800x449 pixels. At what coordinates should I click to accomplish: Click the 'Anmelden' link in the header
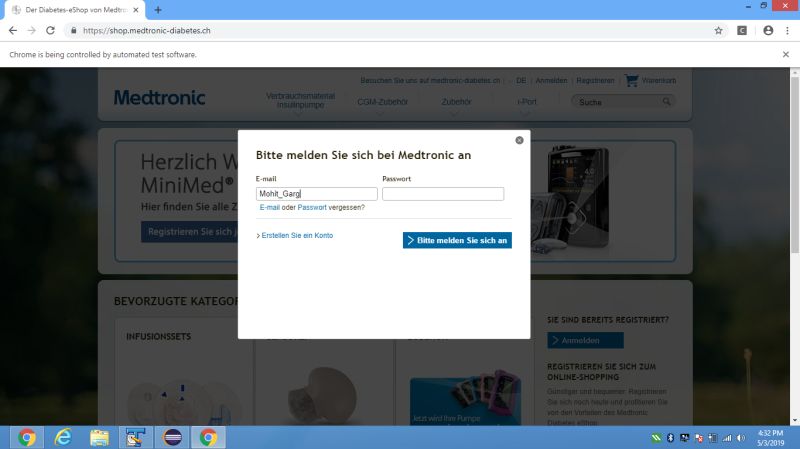pos(551,81)
